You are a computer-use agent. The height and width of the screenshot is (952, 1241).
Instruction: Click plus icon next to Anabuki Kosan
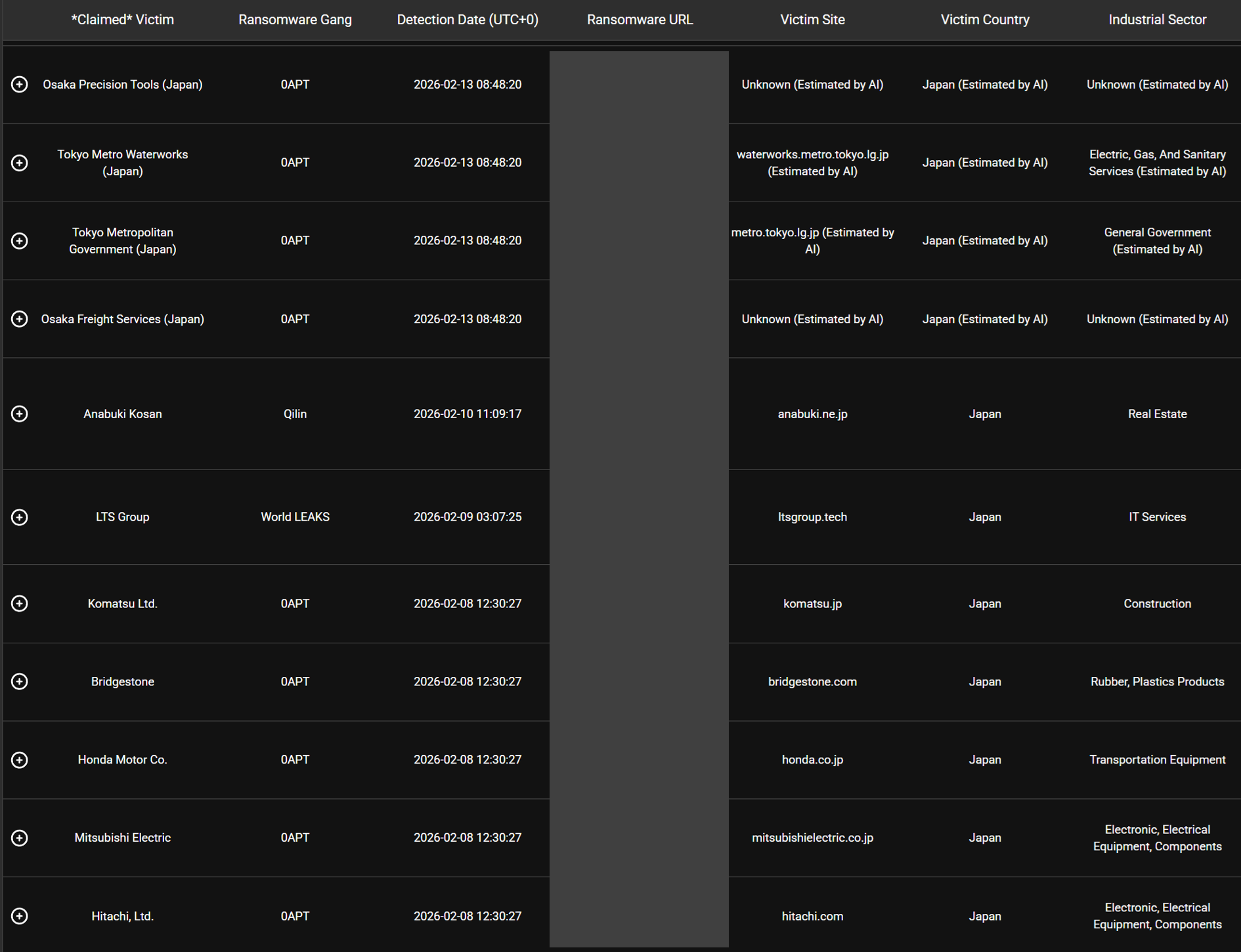point(20,414)
